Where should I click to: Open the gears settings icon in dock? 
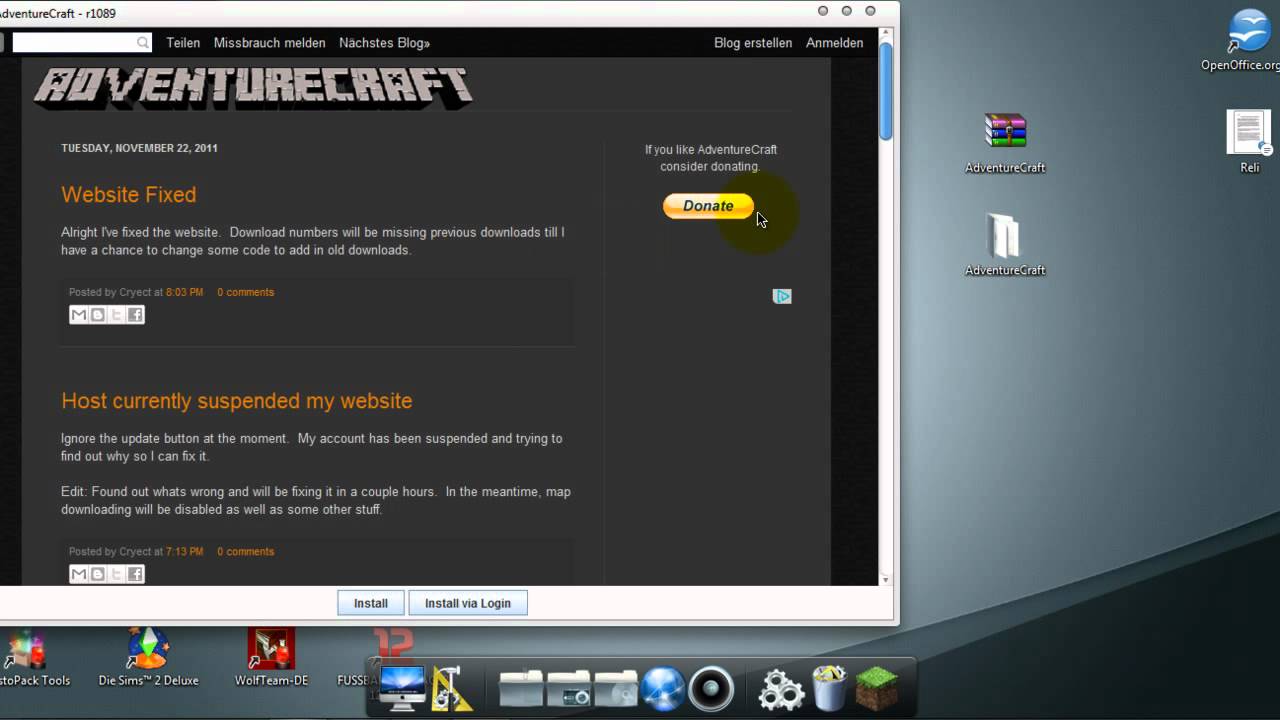pos(781,690)
